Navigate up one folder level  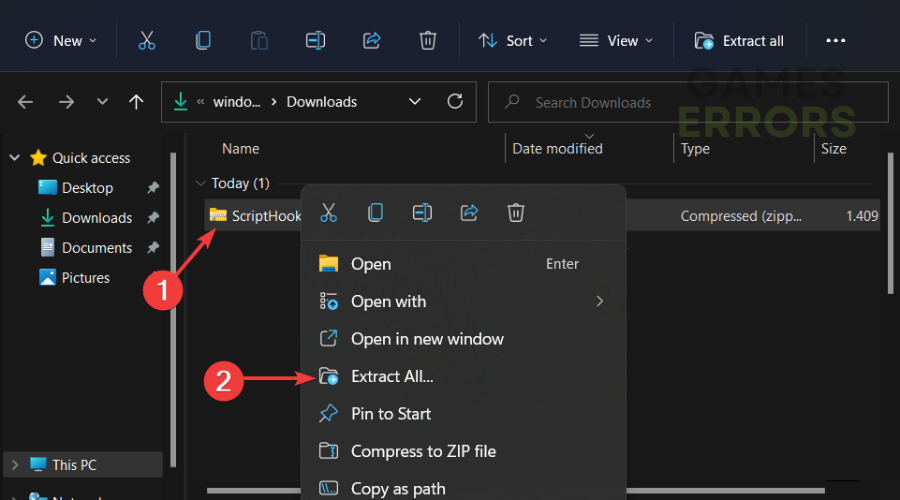[x=137, y=102]
